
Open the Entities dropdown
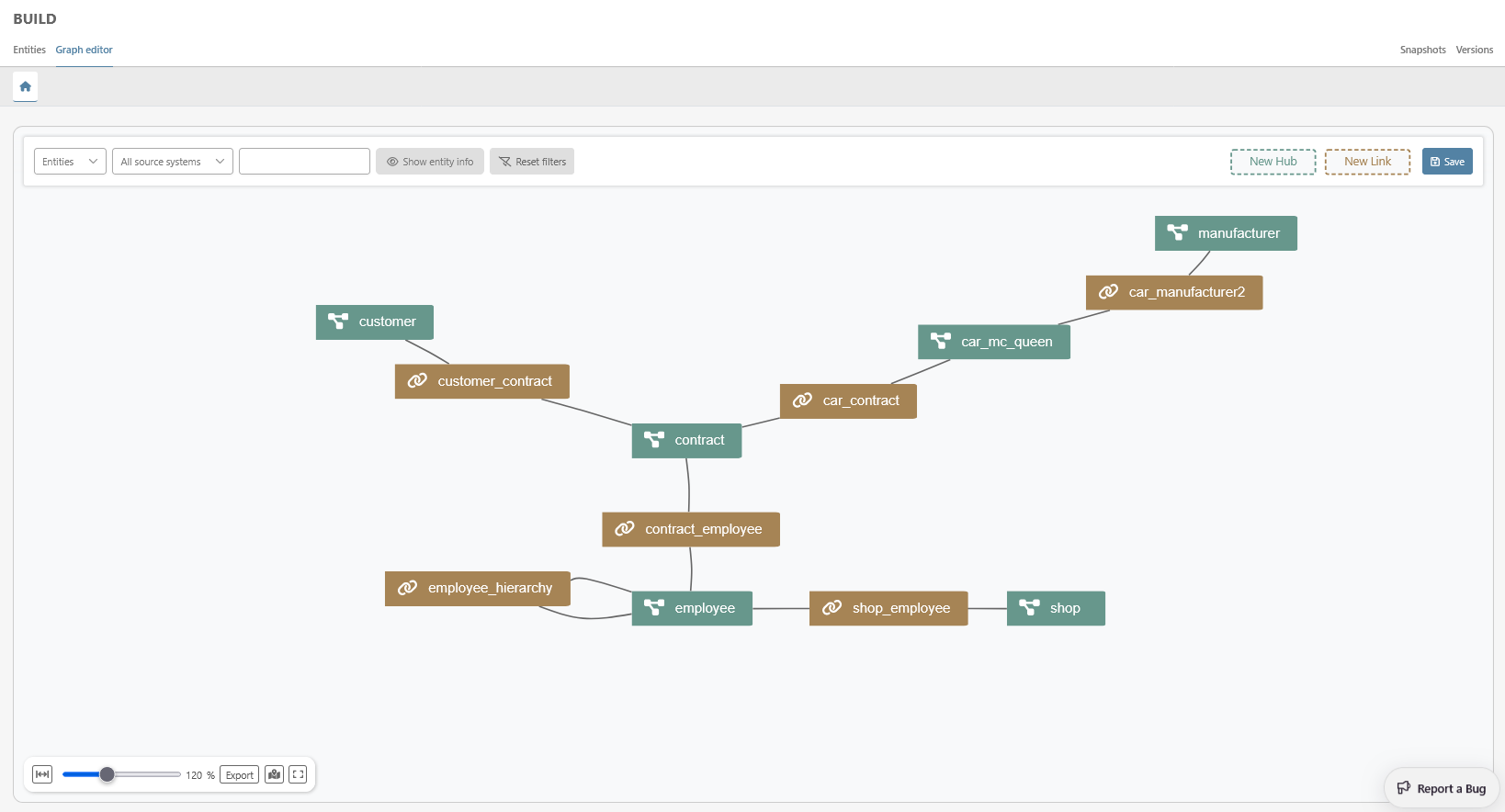pyautogui.click(x=70, y=162)
